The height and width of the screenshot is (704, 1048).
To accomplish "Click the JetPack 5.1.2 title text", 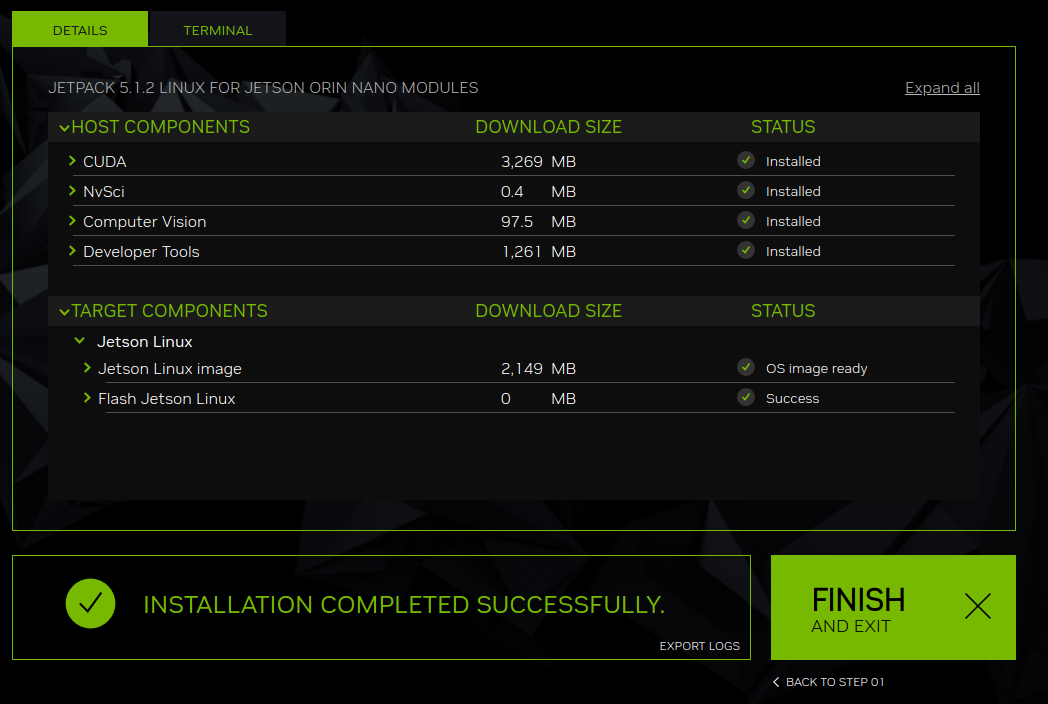I will point(263,88).
